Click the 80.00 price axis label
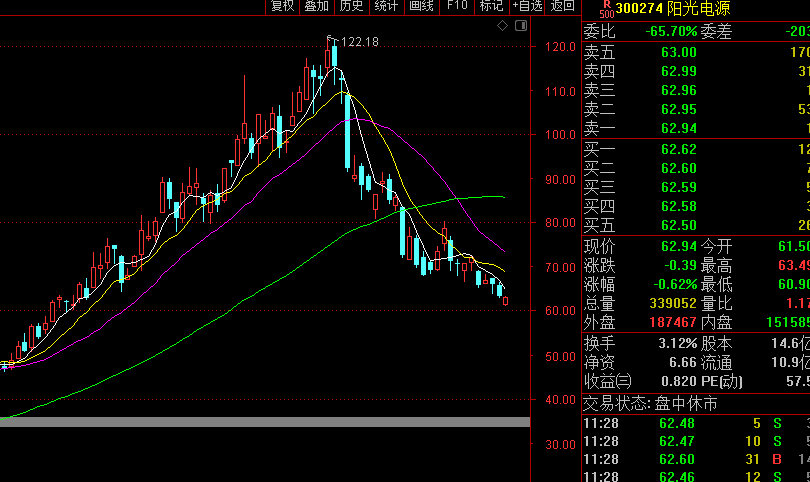The image size is (810, 482). [560, 223]
